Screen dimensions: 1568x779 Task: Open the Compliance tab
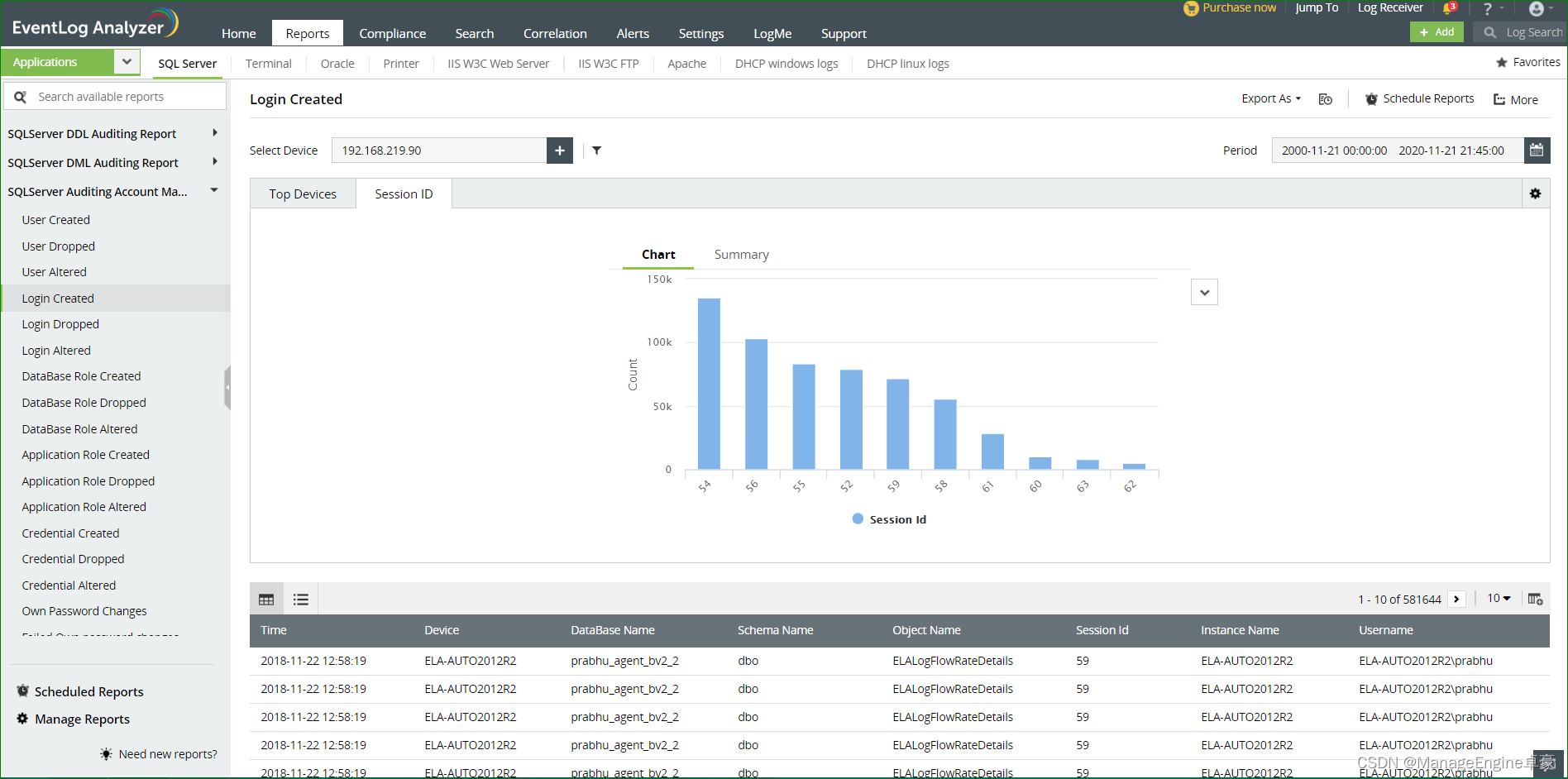pyautogui.click(x=393, y=33)
